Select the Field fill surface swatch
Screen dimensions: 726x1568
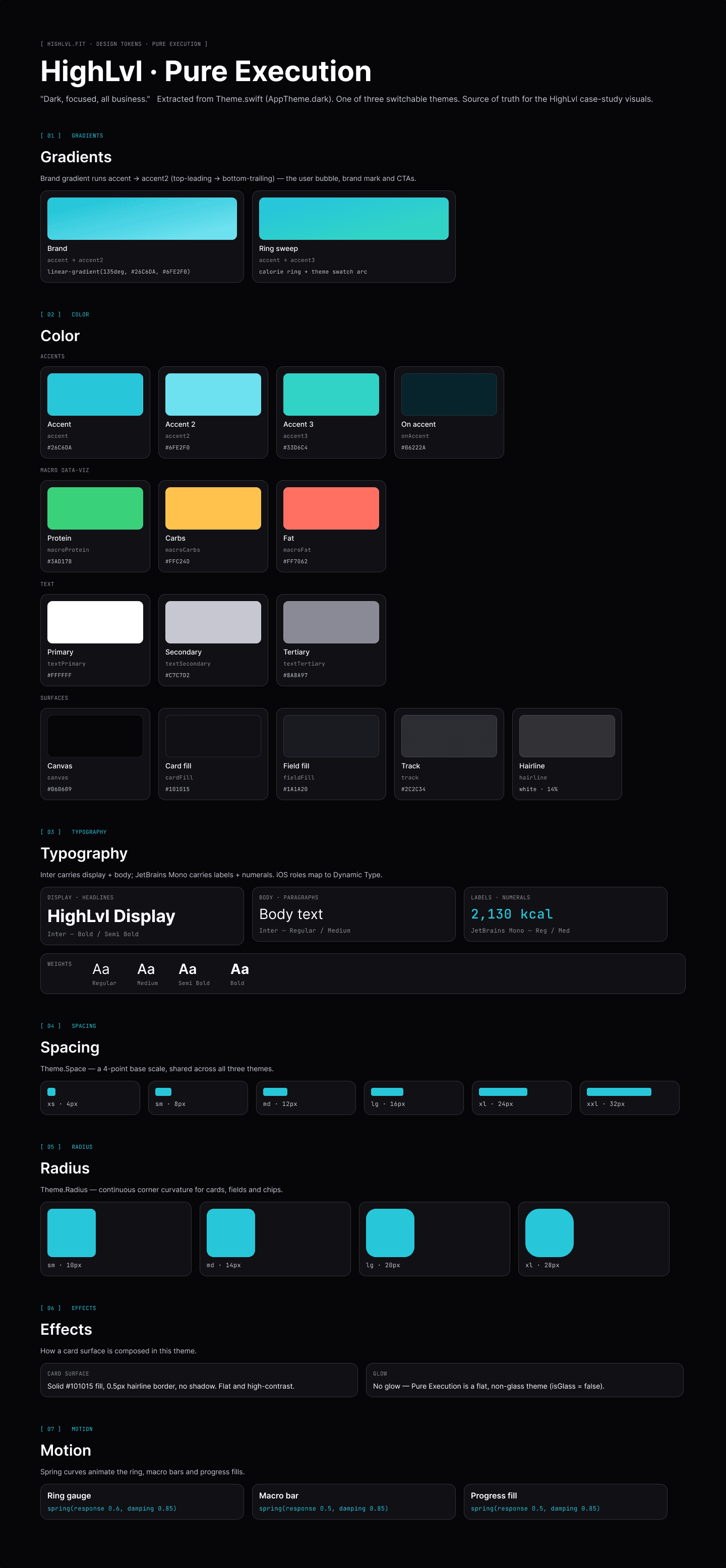pyautogui.click(x=331, y=736)
